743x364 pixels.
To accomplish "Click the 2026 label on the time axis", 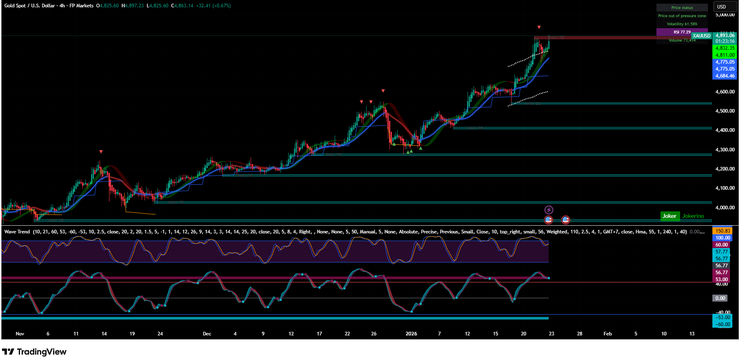I will (x=411, y=334).
